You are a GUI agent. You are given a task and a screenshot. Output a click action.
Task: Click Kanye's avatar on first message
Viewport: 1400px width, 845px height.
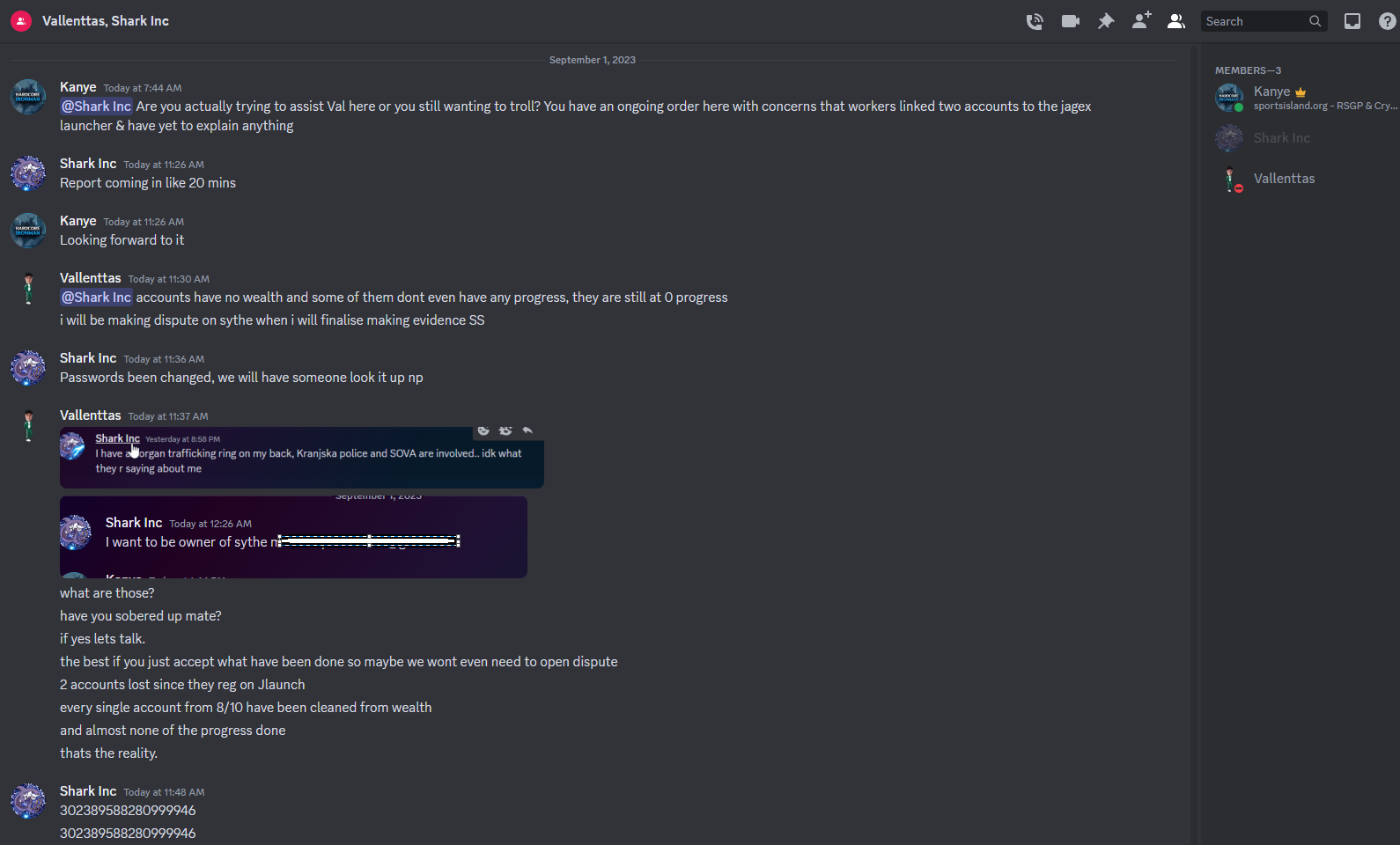coord(28,96)
